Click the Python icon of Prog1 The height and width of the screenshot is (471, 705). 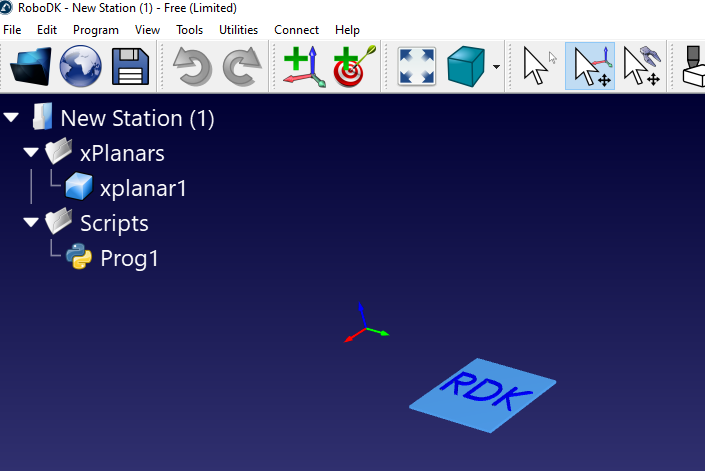point(79,256)
